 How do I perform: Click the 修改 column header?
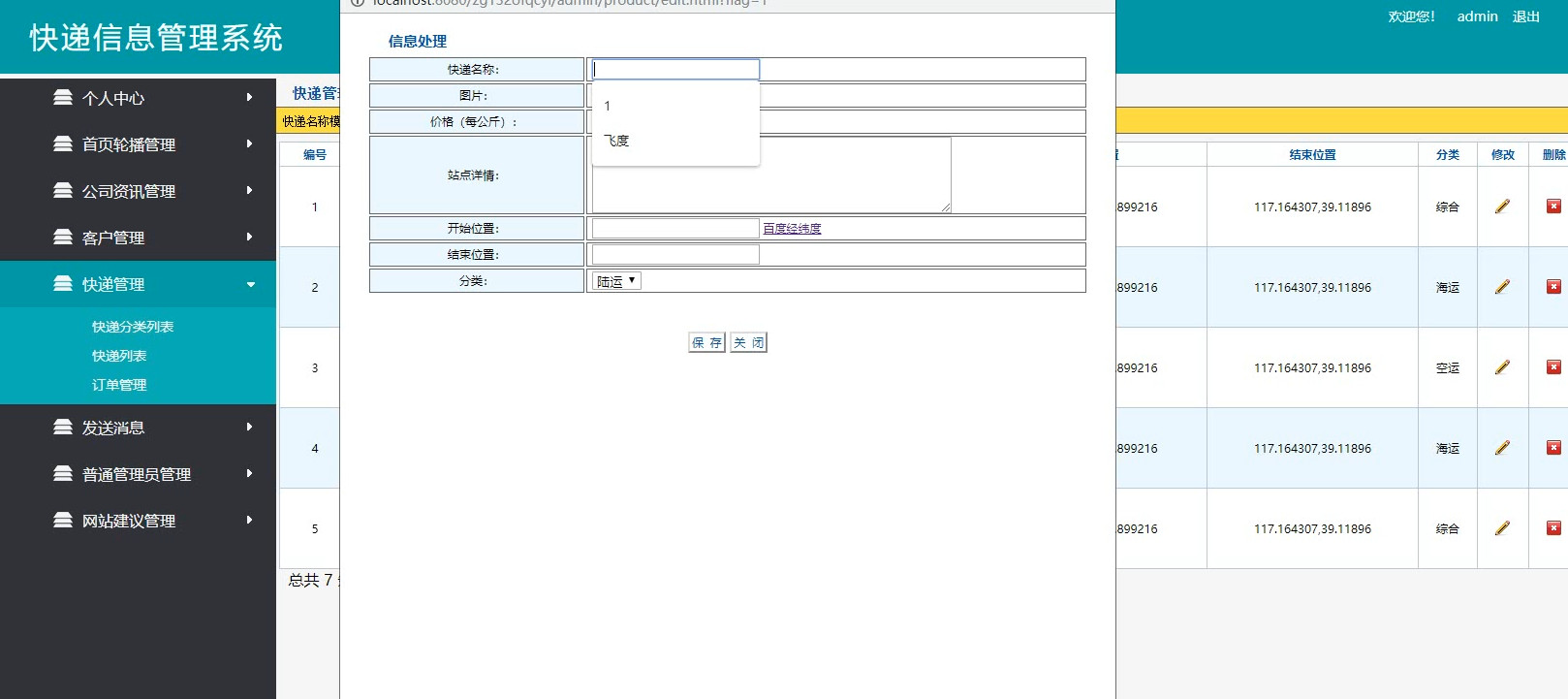pyautogui.click(x=1503, y=155)
